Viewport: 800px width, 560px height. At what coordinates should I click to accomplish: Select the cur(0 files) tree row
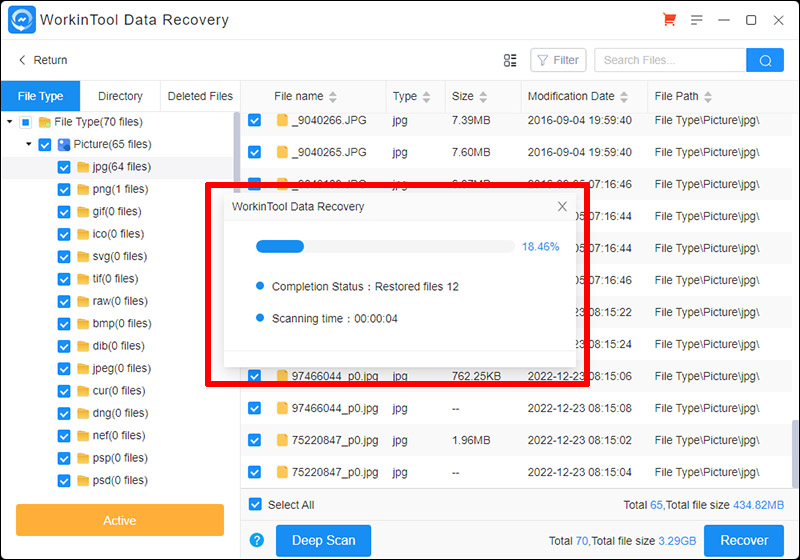pos(118,391)
